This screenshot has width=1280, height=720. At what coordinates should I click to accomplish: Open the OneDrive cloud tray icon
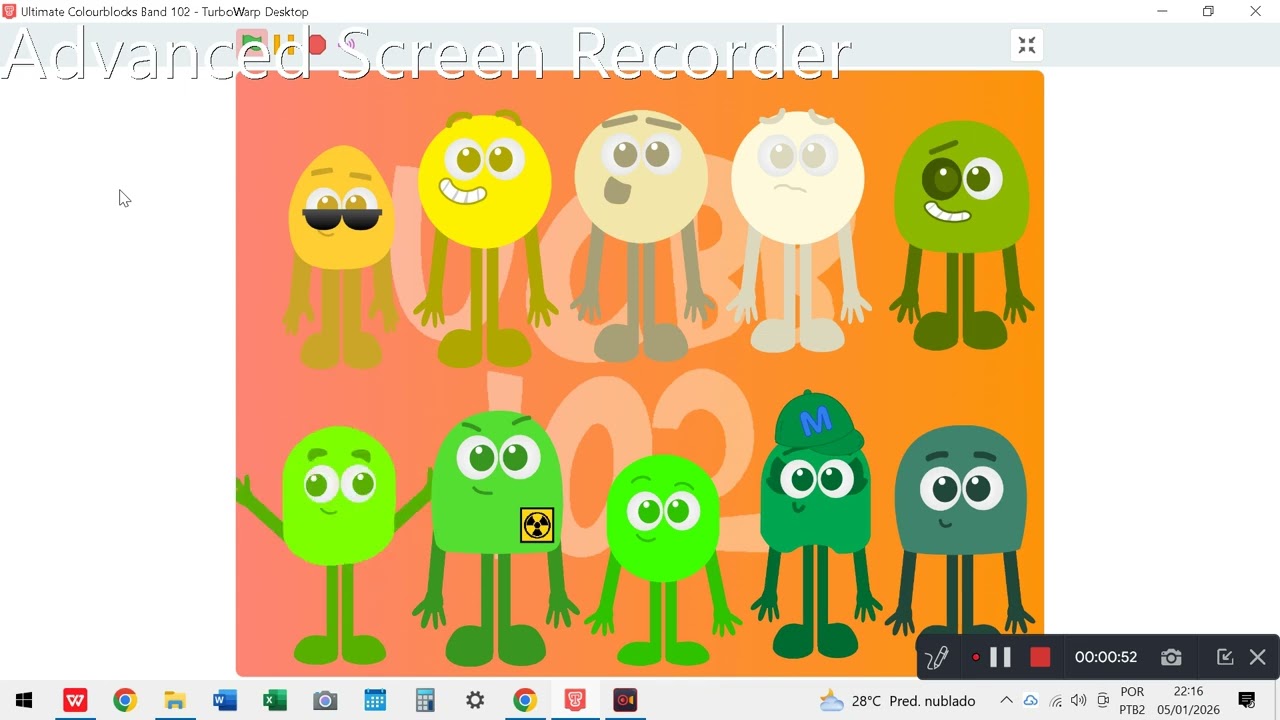pos(1031,701)
